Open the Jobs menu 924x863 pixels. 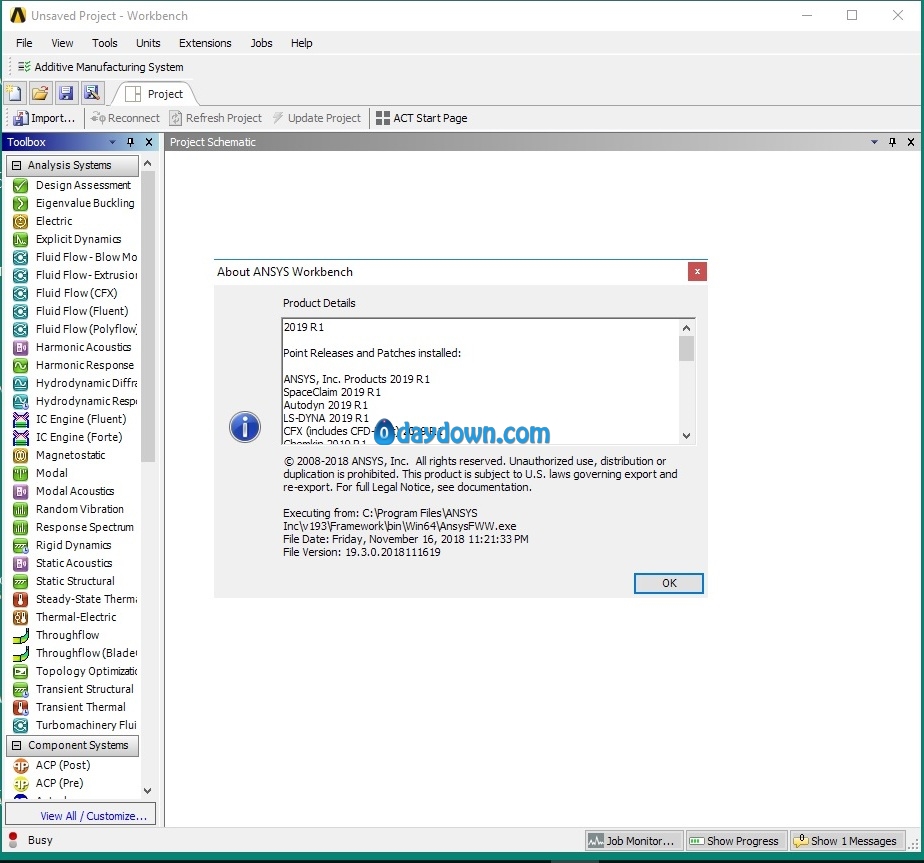[x=261, y=43]
